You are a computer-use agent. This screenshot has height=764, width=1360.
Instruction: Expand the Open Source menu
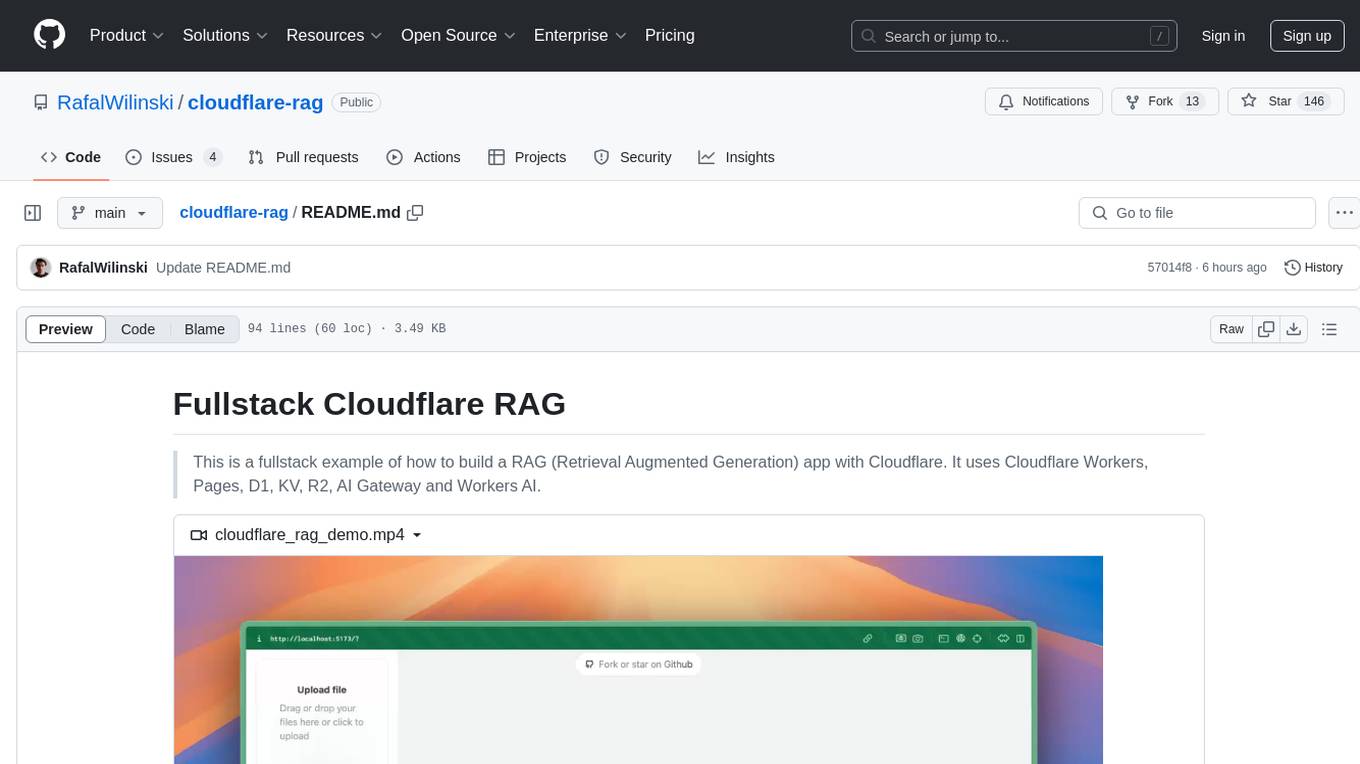pyautogui.click(x=458, y=35)
